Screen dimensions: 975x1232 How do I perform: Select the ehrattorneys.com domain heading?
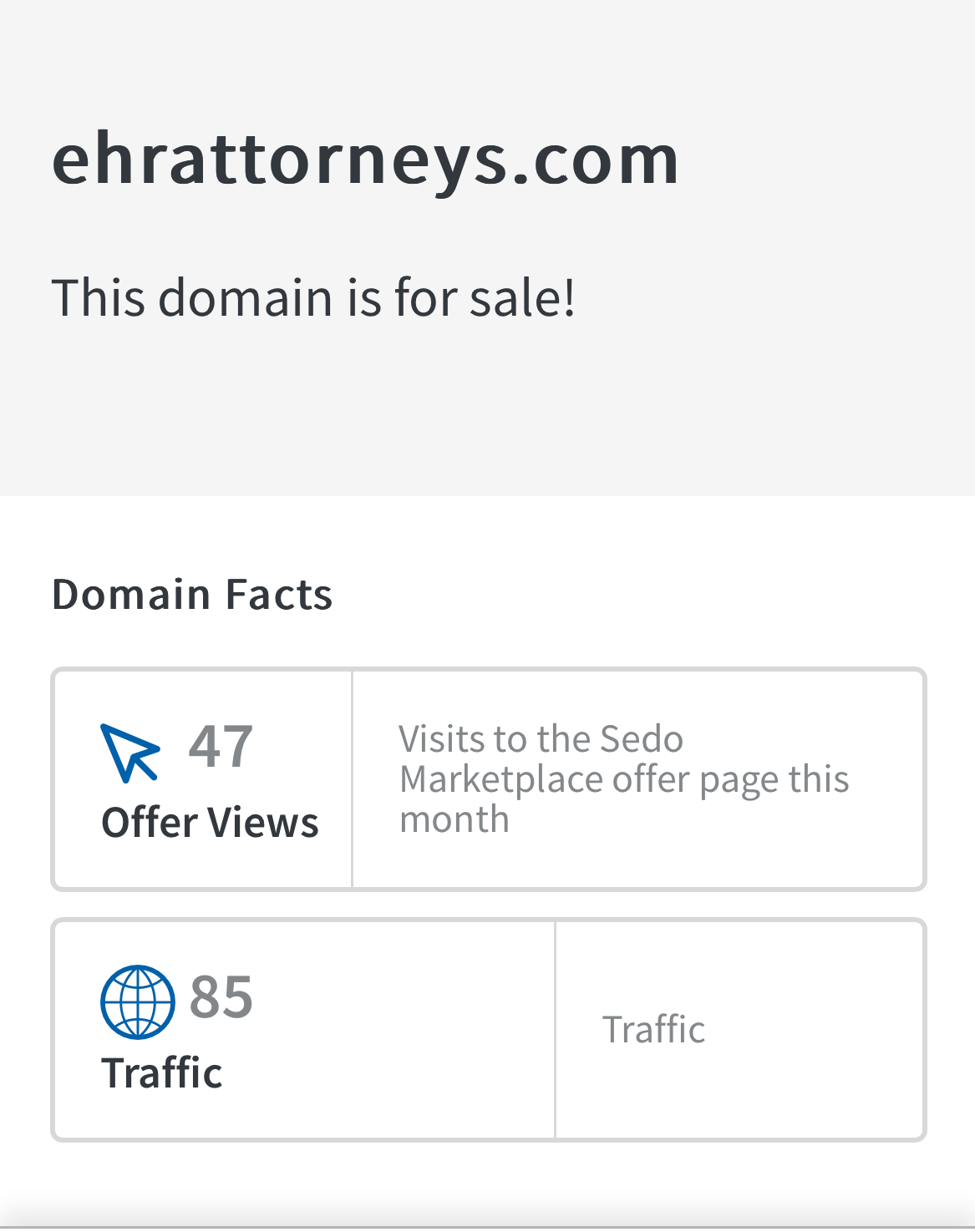coord(365,159)
